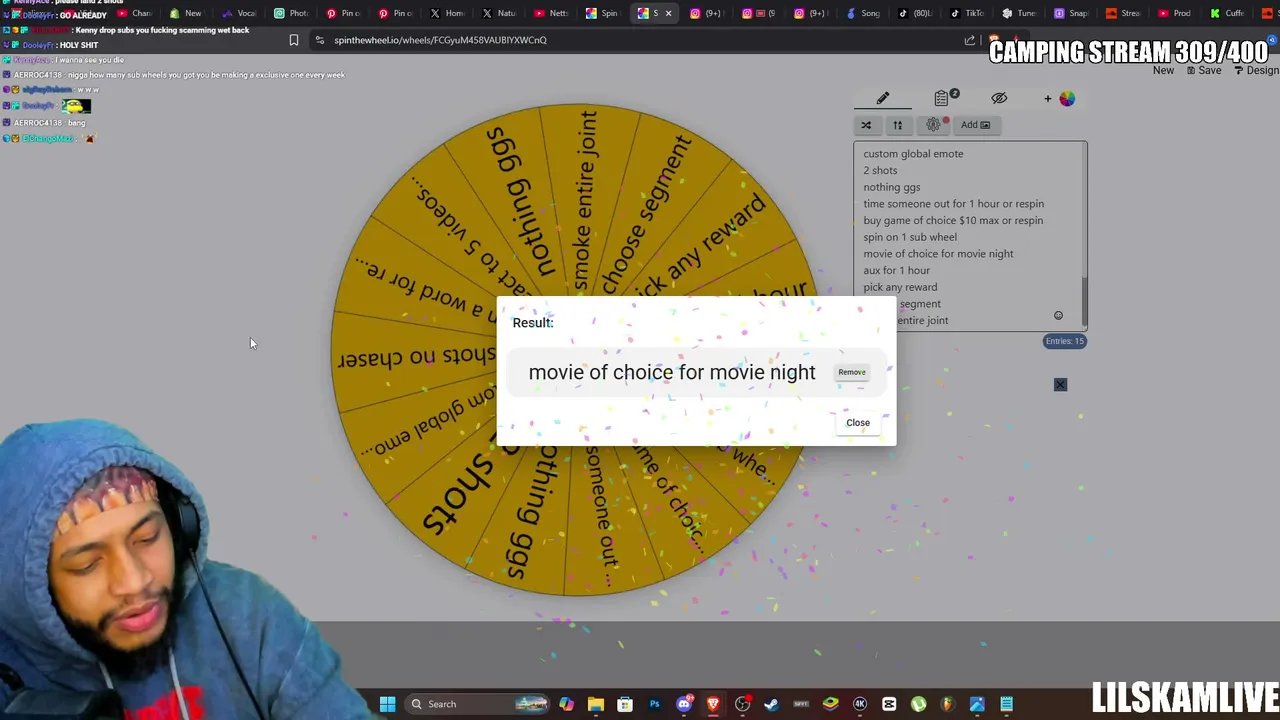Open Microsoft Store from the taskbar

(625, 704)
